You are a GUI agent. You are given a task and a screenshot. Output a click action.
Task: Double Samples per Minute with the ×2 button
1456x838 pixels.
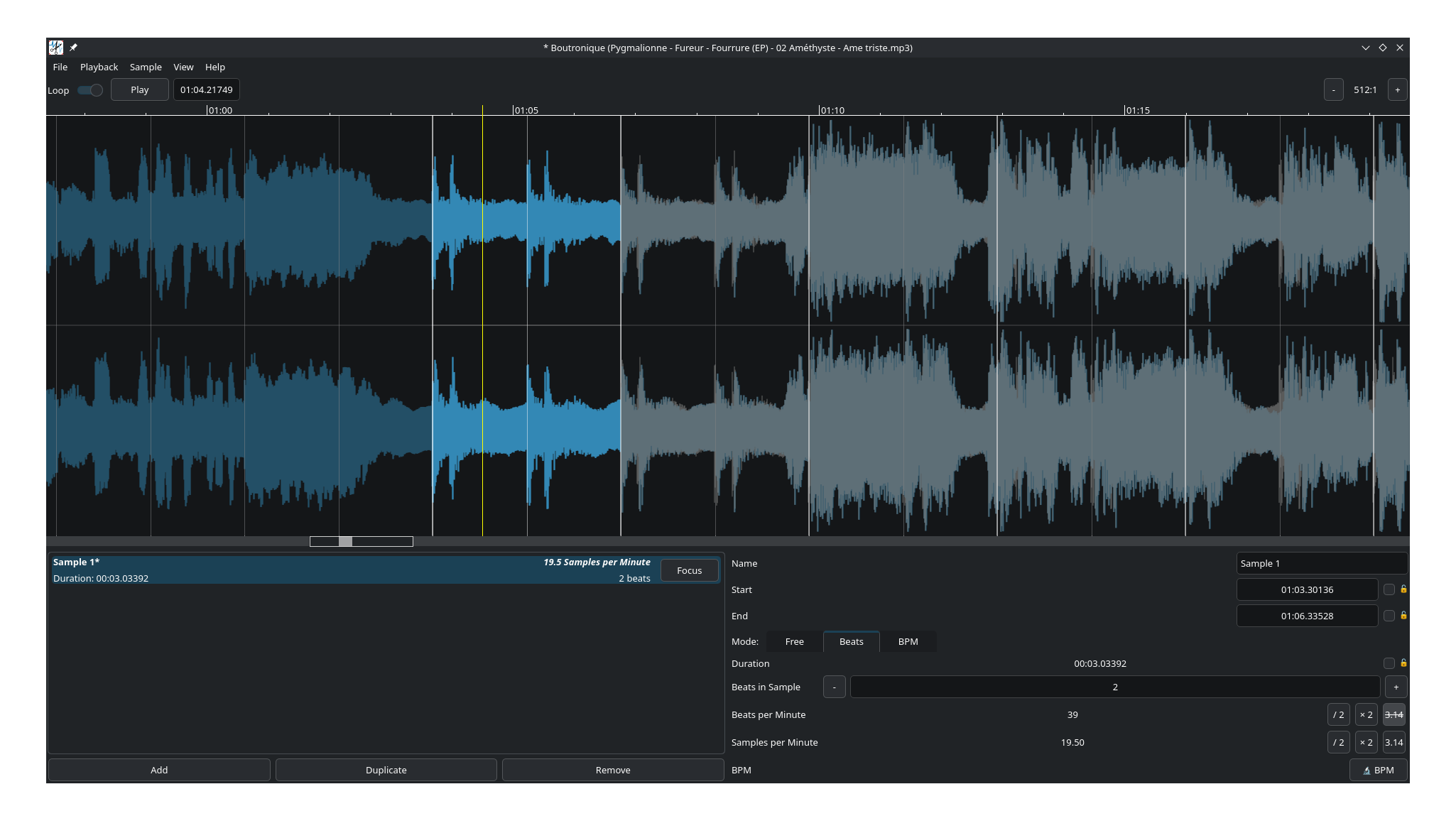click(1366, 742)
